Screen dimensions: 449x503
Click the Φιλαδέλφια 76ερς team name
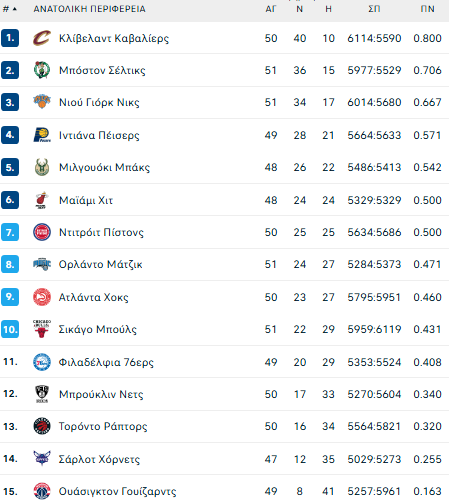106,362
